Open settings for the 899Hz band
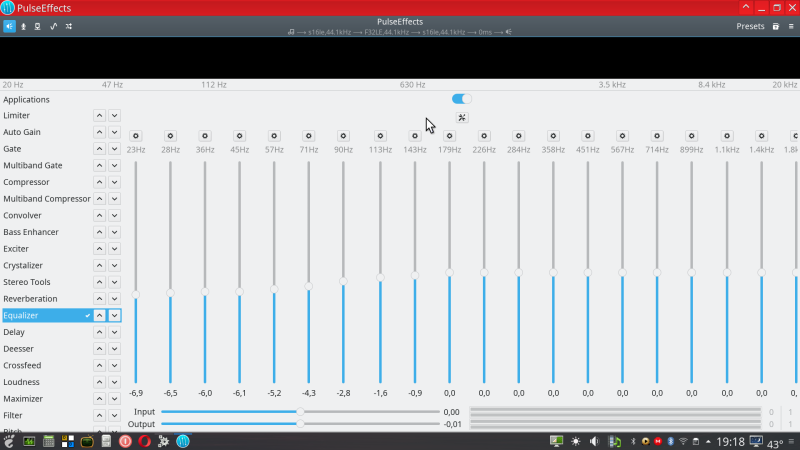 (x=692, y=136)
